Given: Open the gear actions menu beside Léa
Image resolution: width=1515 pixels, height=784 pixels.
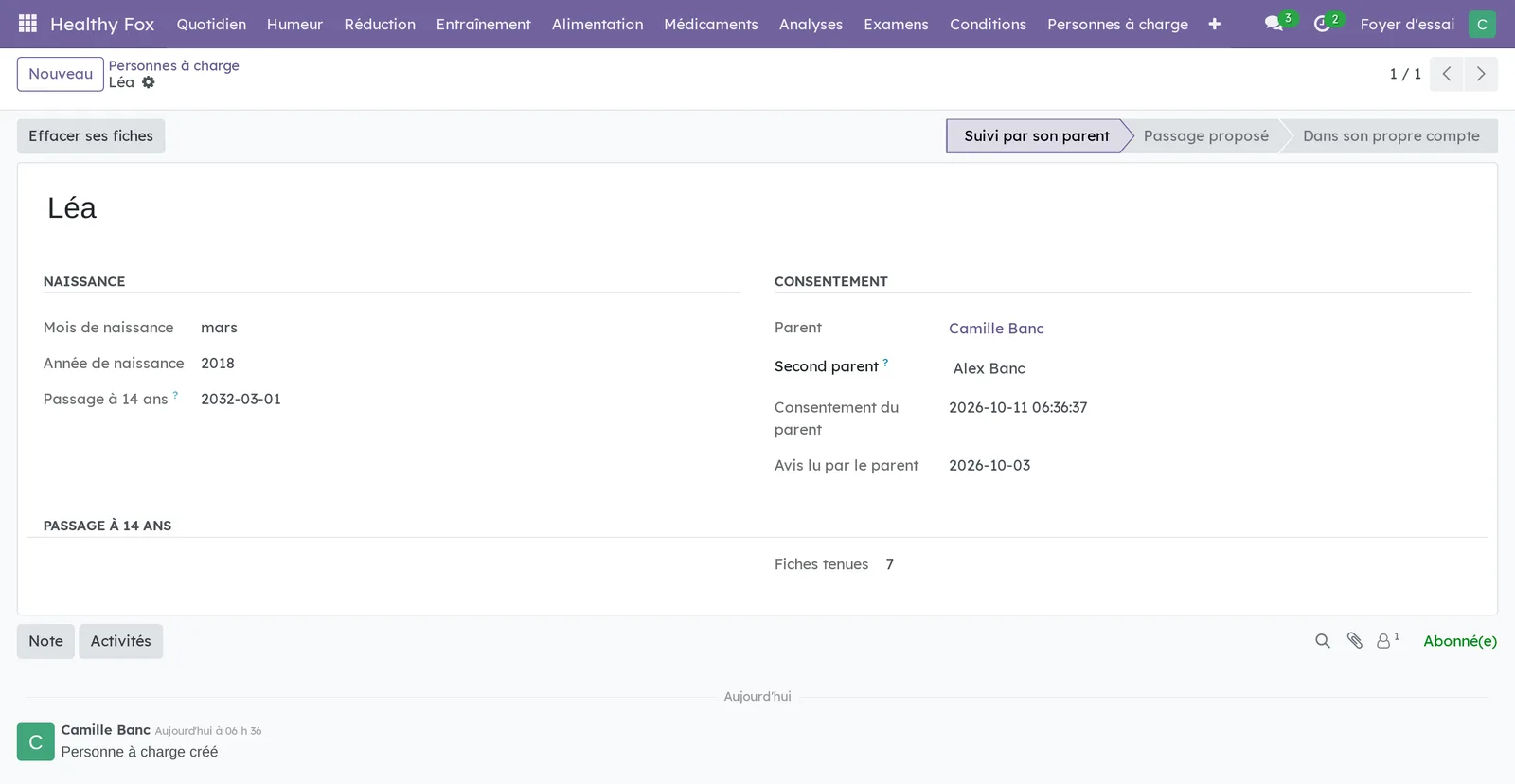Looking at the screenshot, I should (x=149, y=82).
